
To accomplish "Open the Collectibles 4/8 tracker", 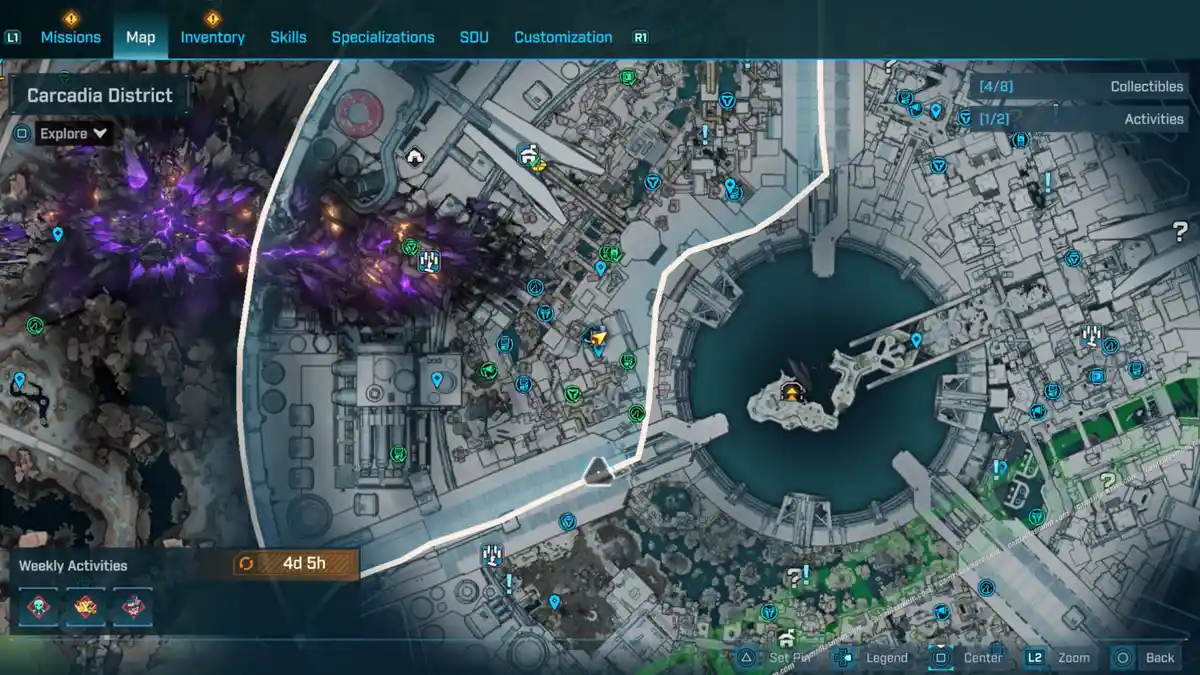I will click(x=1080, y=87).
